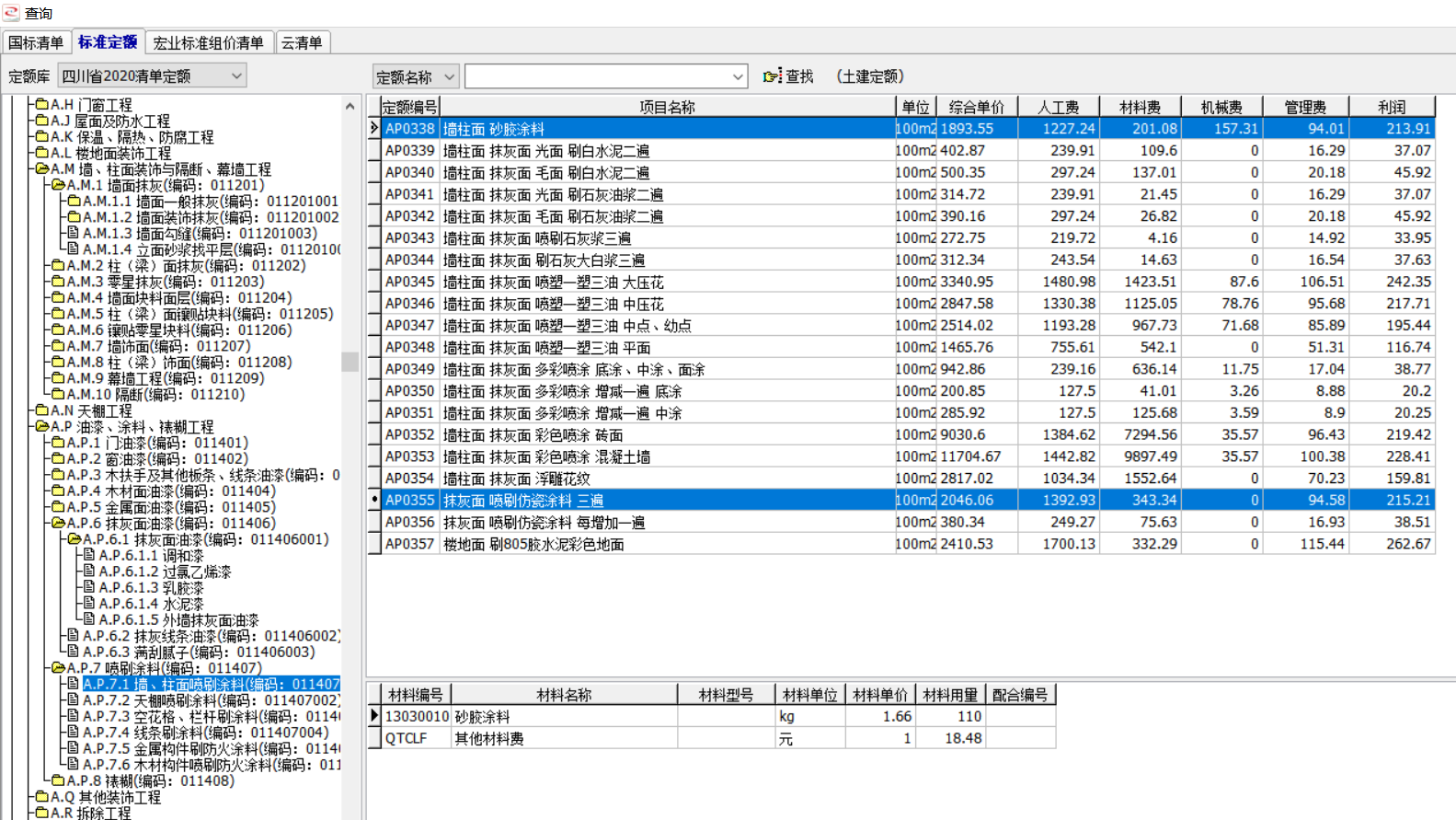Select material row QTCLF 其他材料费
Viewport: 1456px width, 820px height.
[718, 738]
